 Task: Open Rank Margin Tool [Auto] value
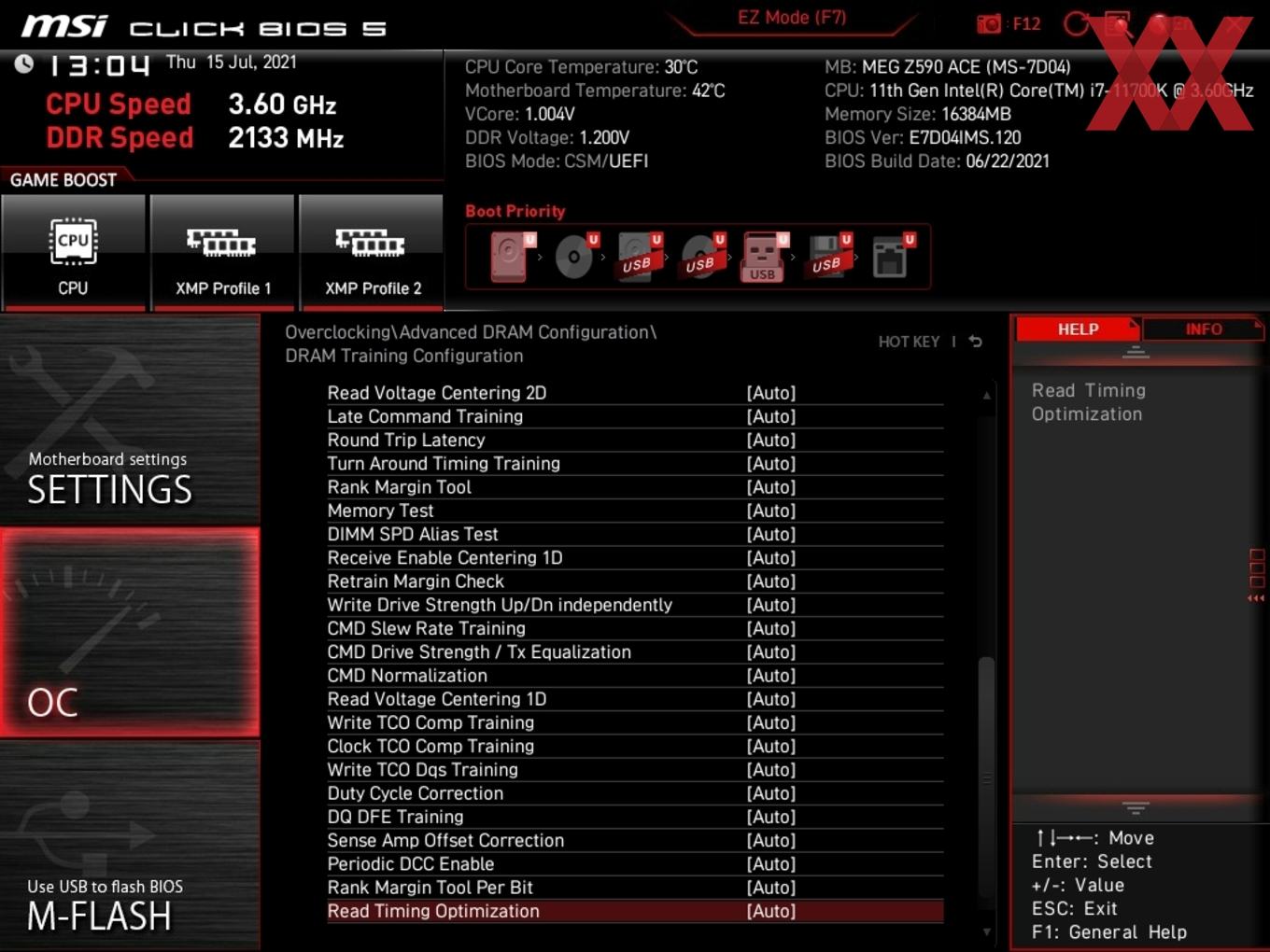[x=771, y=487]
